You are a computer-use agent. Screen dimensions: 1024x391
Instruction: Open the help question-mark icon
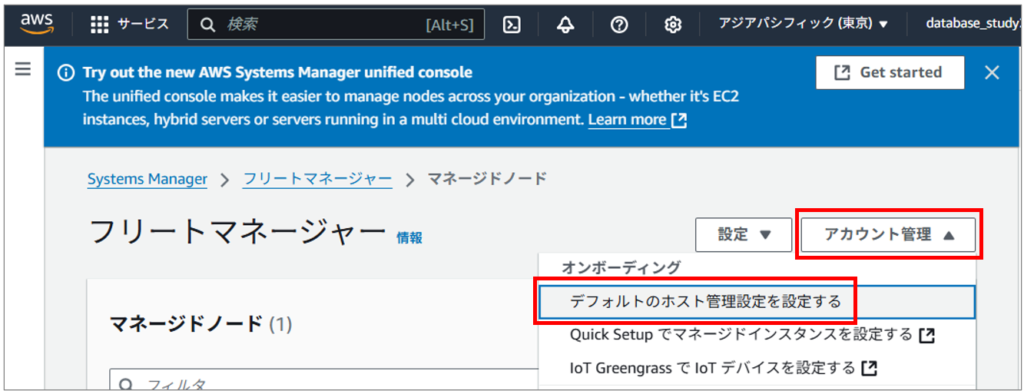click(x=619, y=25)
